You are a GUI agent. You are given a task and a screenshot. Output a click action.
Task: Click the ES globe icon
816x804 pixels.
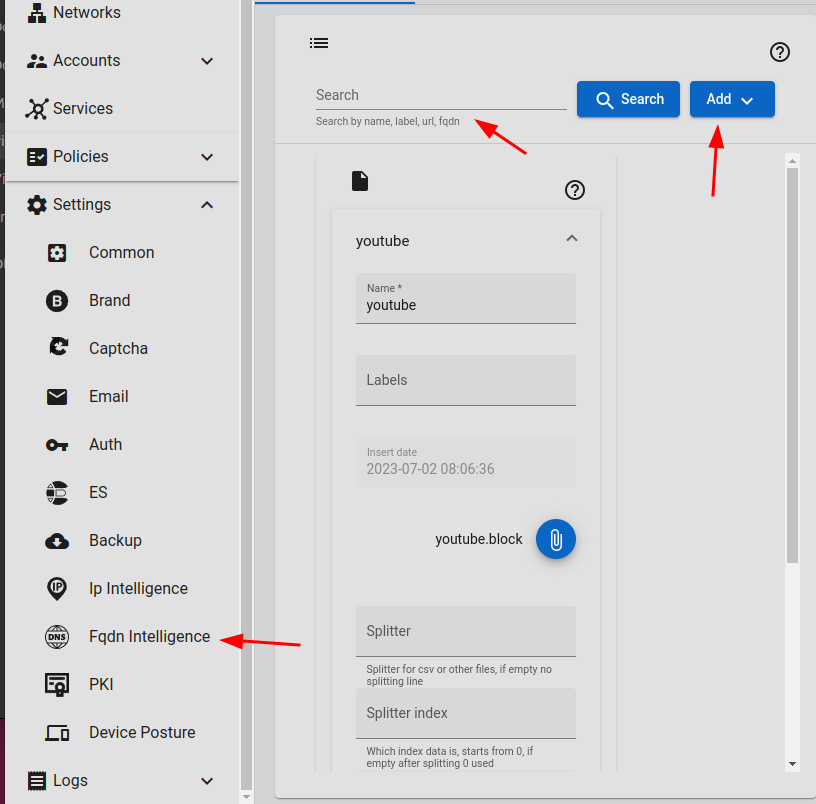coord(57,493)
